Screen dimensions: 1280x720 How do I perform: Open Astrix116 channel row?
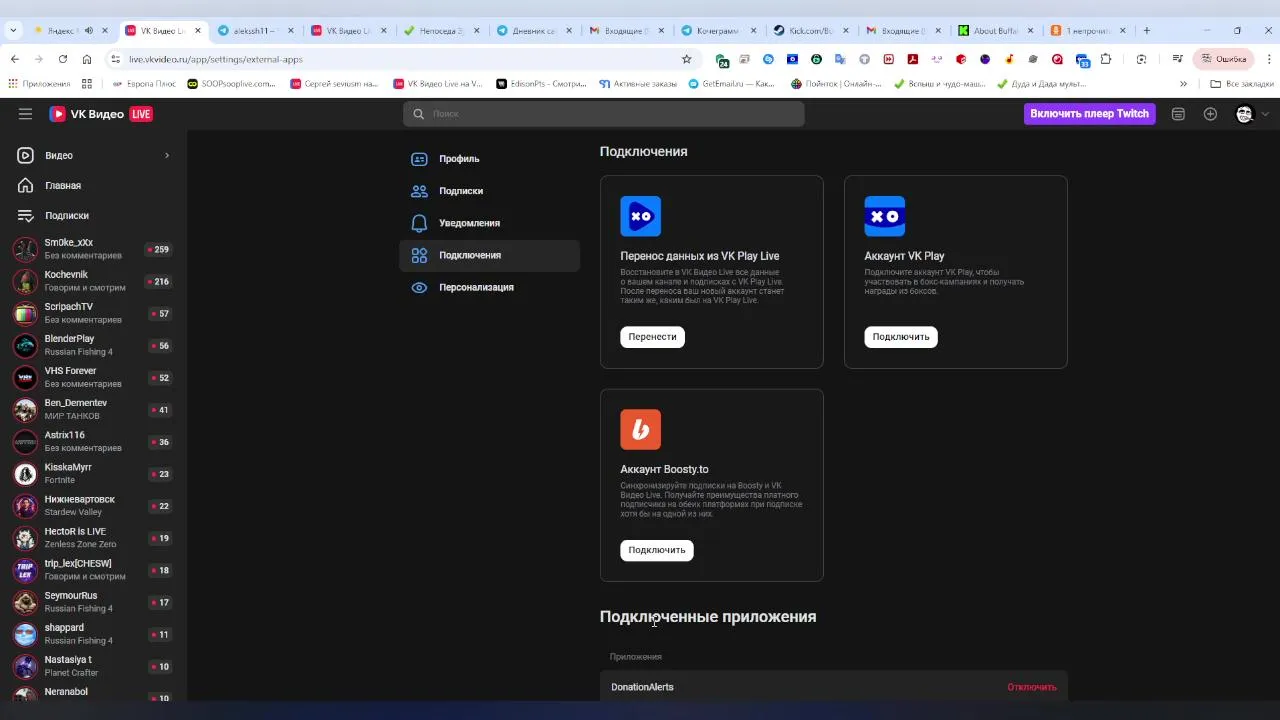[92, 441]
